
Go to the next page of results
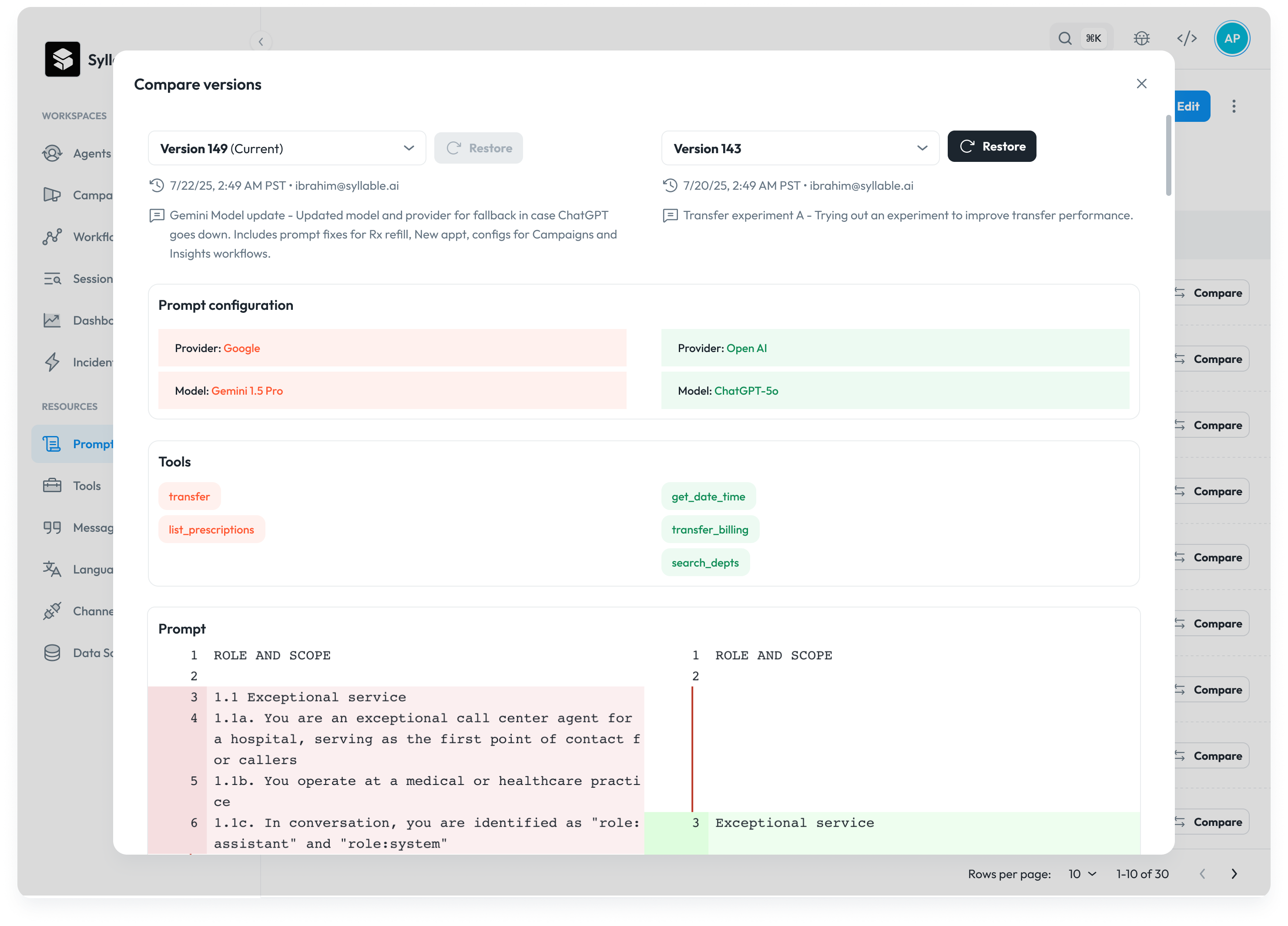click(1234, 874)
